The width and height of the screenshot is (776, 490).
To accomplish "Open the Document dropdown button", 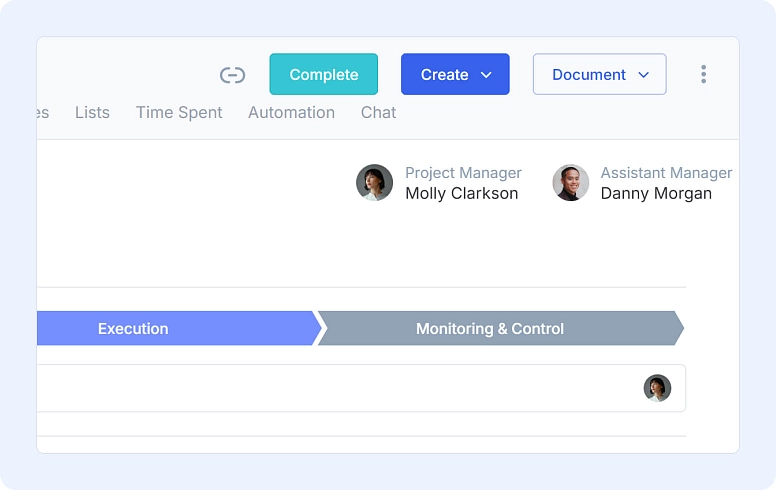I will point(599,74).
